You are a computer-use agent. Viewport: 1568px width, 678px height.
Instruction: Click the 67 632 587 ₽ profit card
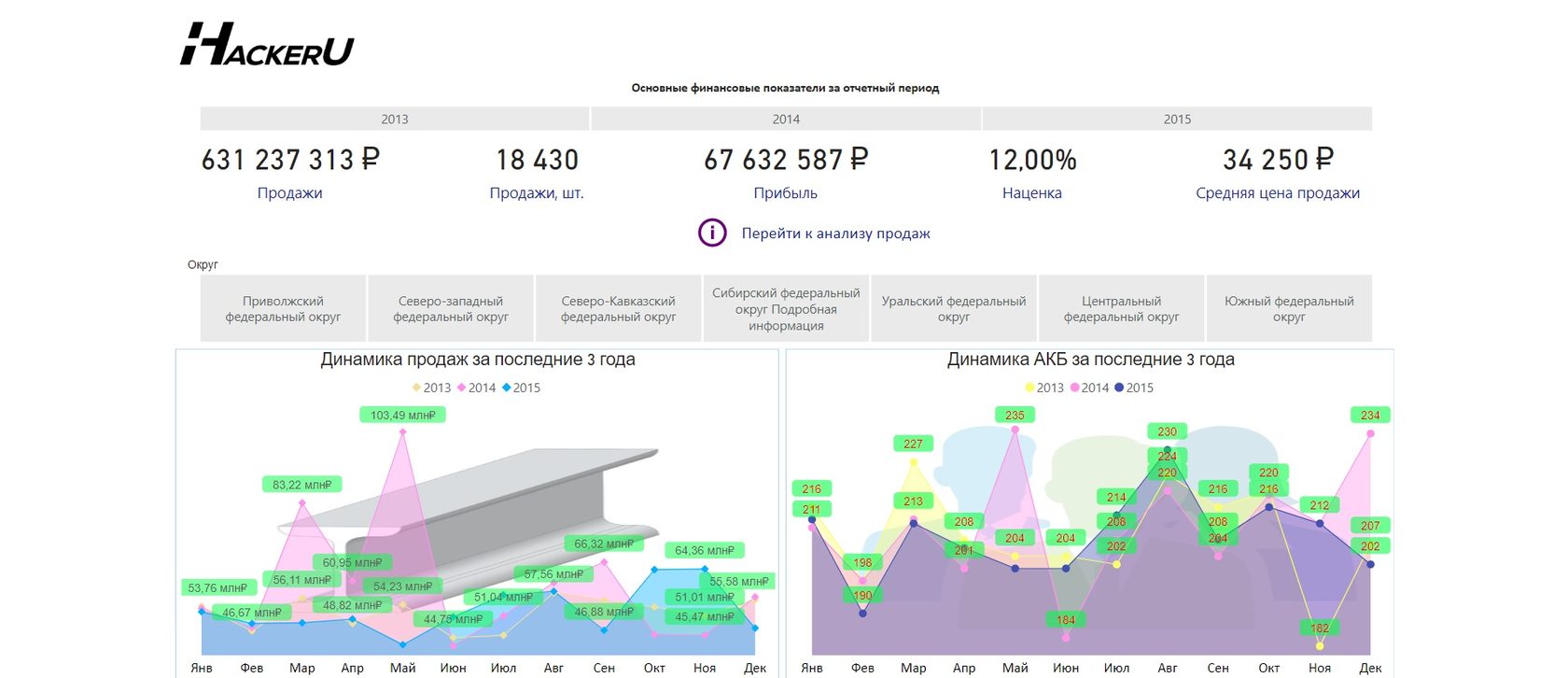[786, 160]
